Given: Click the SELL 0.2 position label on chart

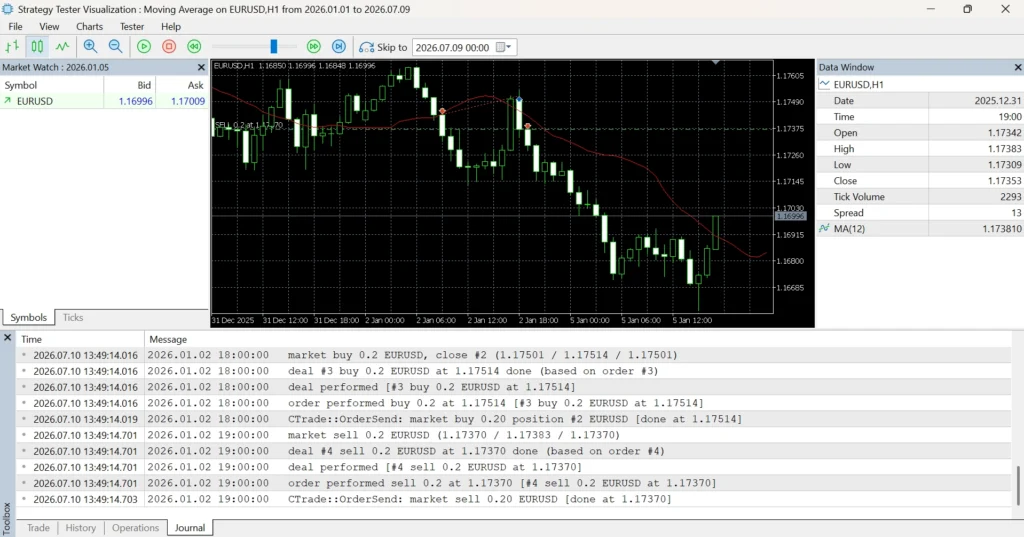Looking at the screenshot, I should pyautogui.click(x=249, y=125).
